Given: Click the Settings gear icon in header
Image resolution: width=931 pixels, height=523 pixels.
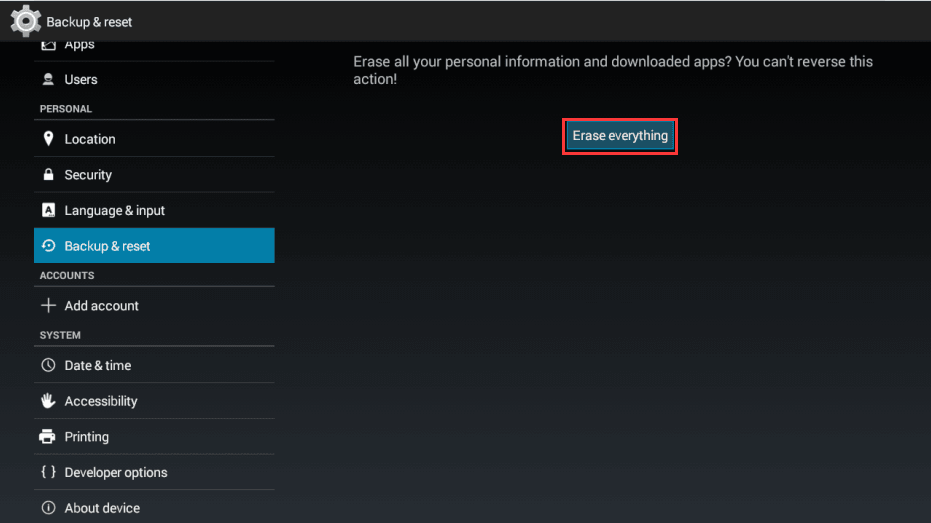Looking at the screenshot, I should tap(25, 21).
